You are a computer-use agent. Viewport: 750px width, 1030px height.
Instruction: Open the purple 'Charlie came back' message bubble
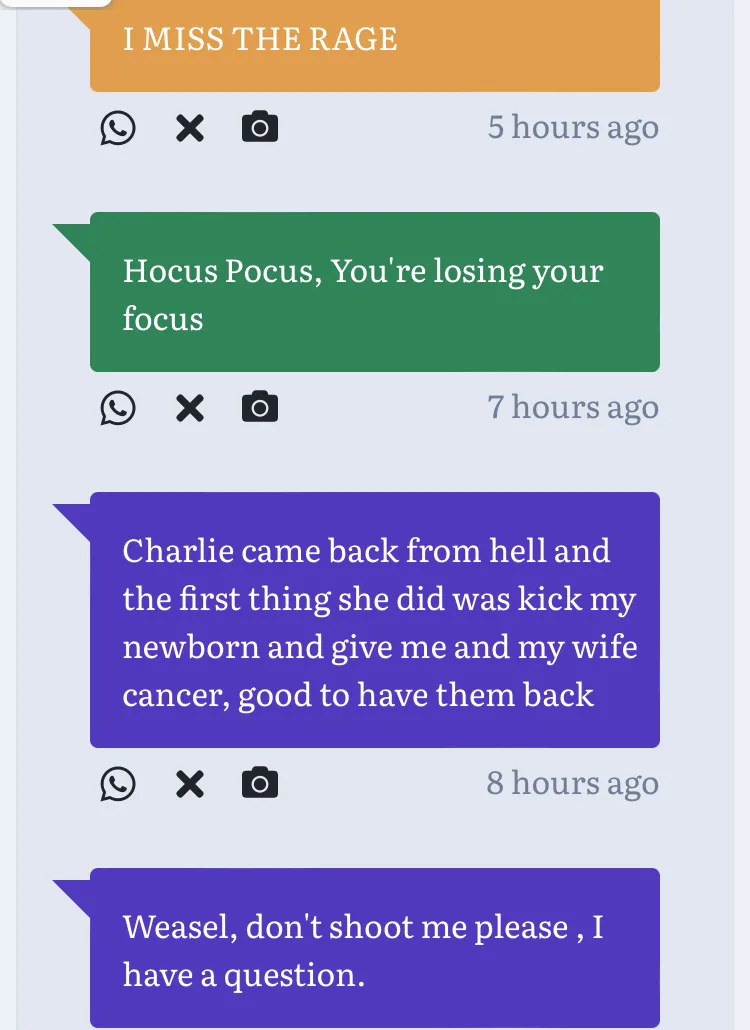[x=374, y=620]
